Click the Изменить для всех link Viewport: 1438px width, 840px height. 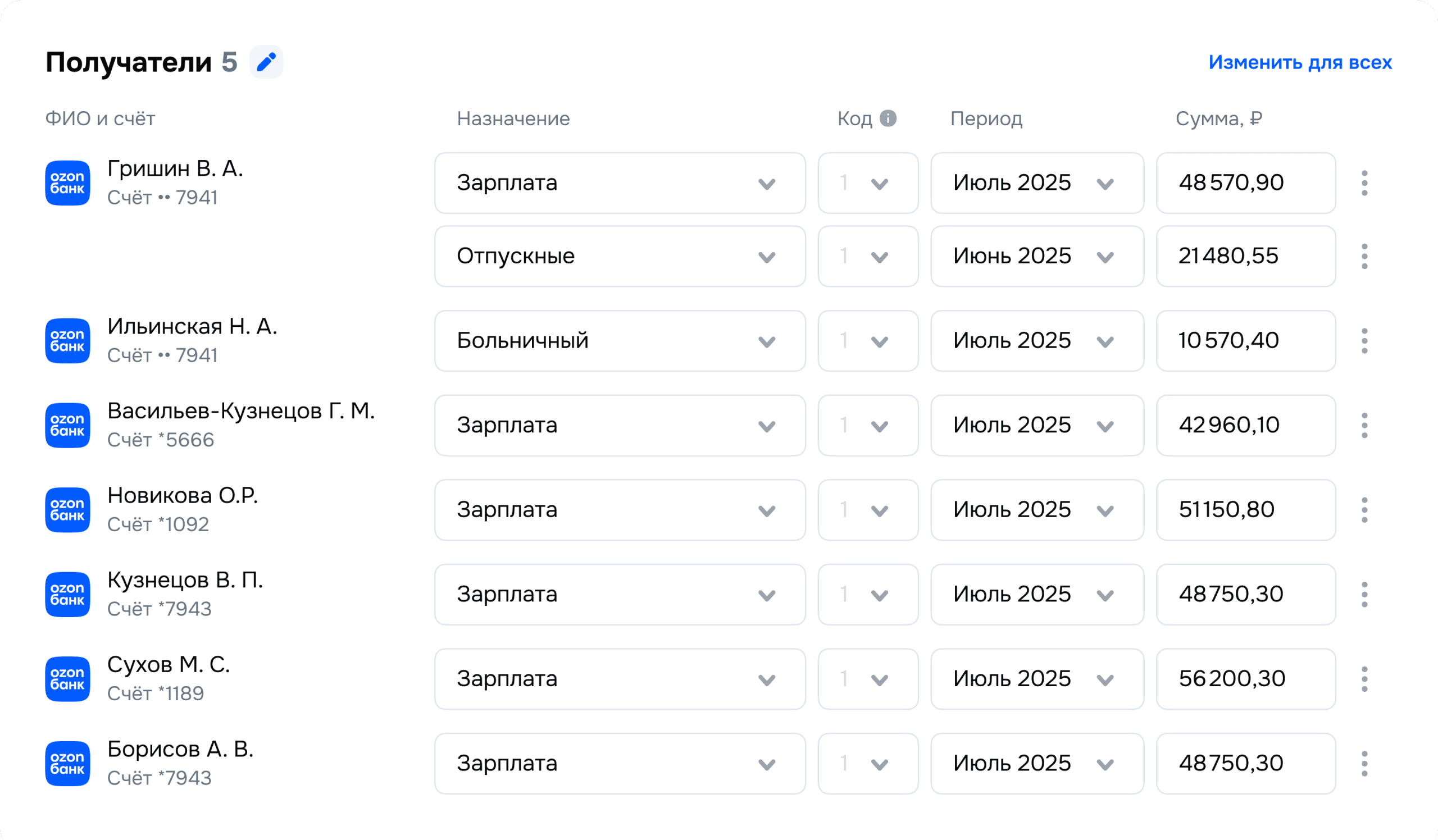(1300, 62)
